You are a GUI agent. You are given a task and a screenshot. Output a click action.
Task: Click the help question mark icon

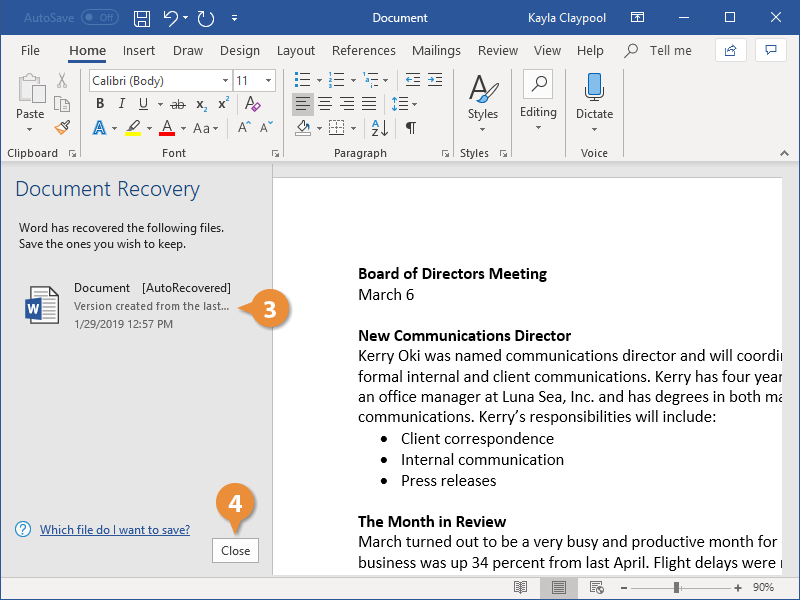pos(23,529)
